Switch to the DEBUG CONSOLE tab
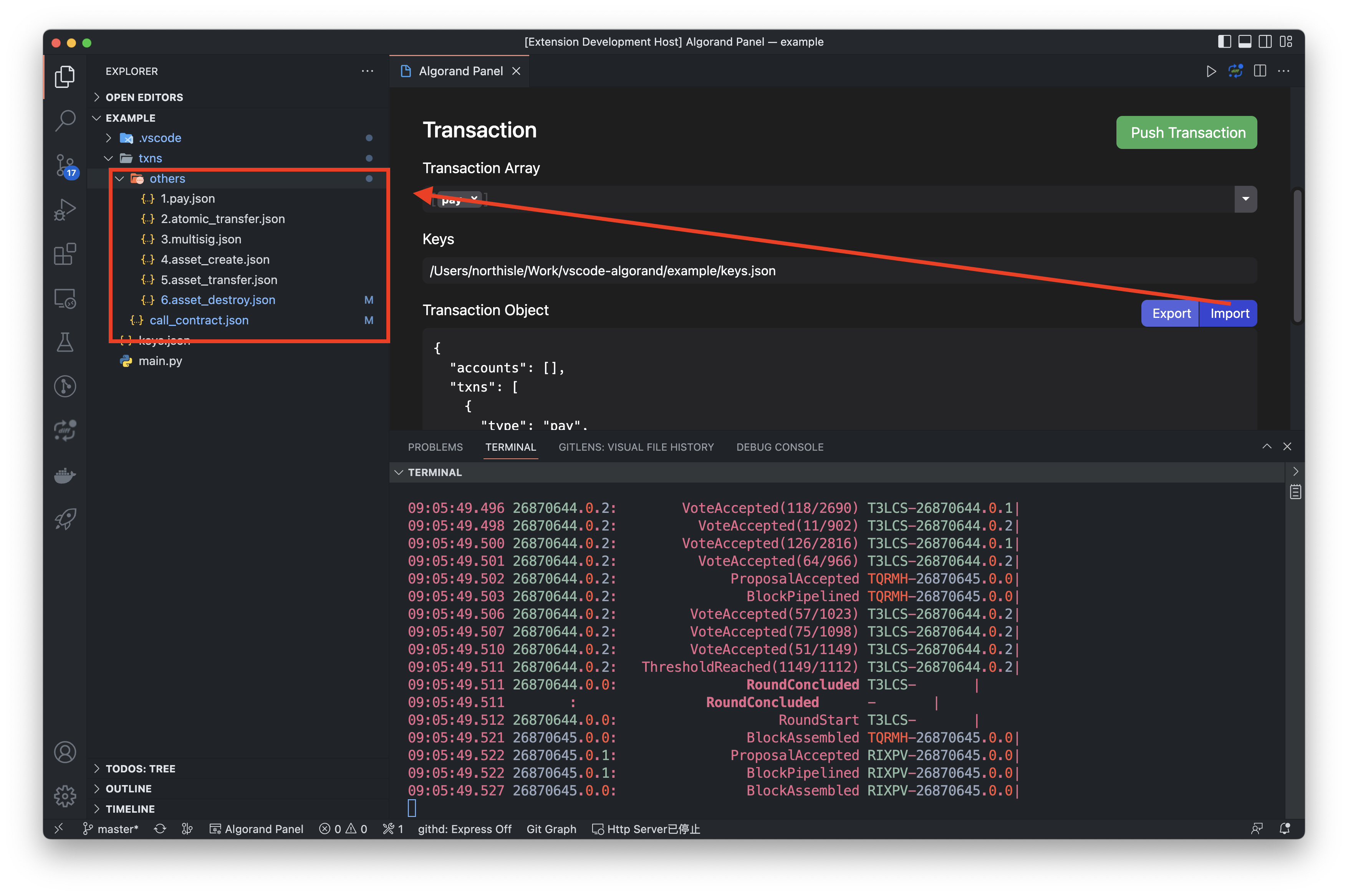The height and width of the screenshot is (896, 1348). 779,447
